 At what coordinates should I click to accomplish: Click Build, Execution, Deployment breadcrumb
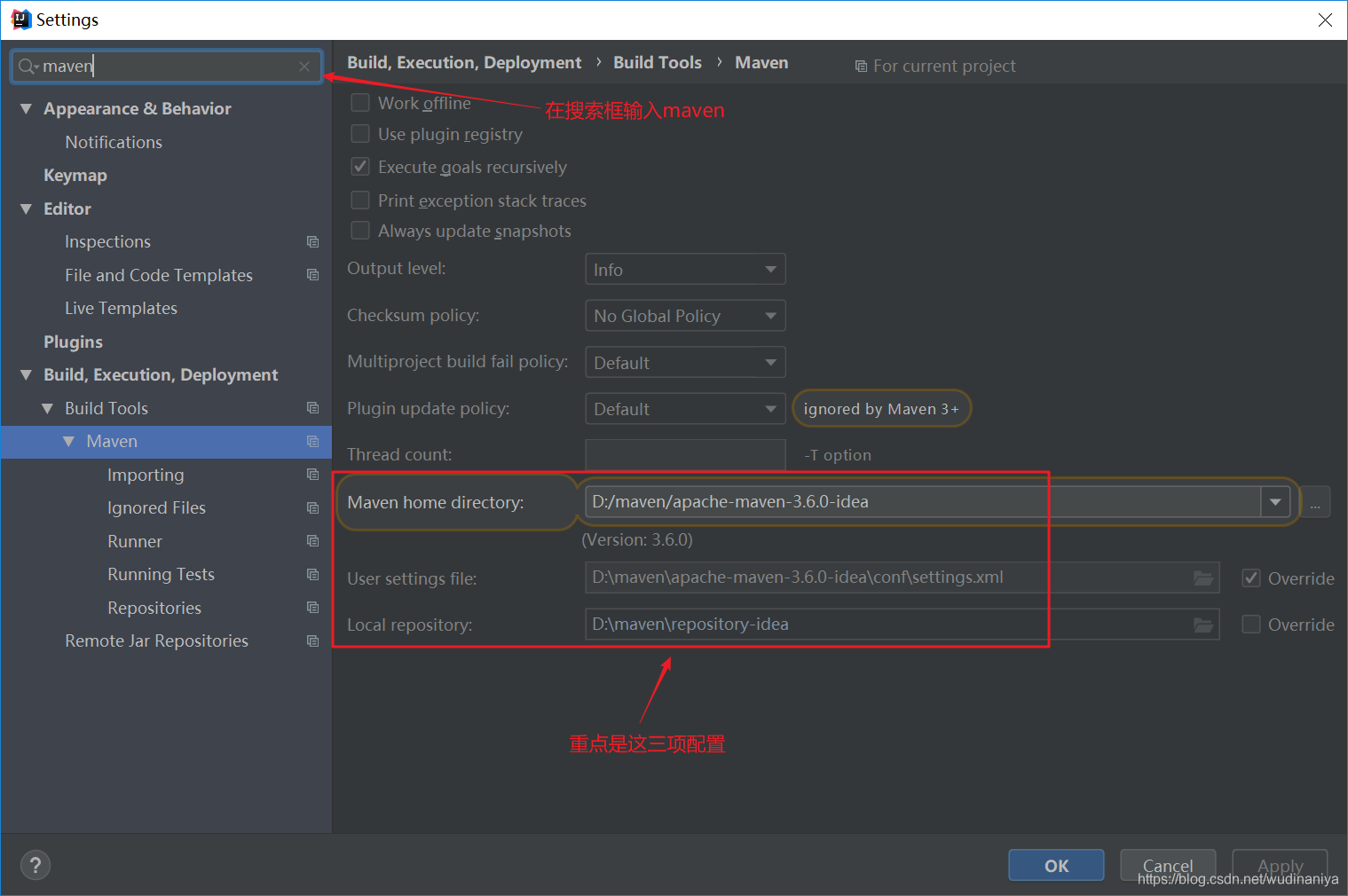click(x=464, y=63)
